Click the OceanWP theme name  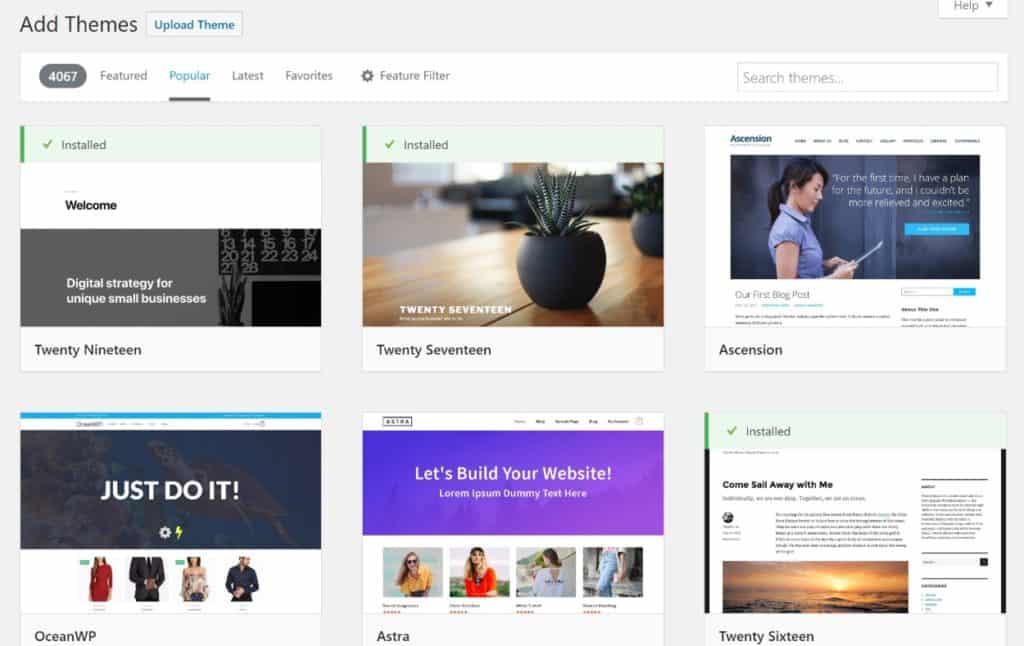coord(65,636)
